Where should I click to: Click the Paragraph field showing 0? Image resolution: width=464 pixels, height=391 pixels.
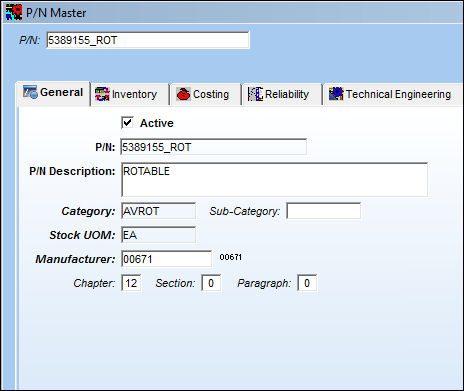pyautogui.click(x=307, y=283)
